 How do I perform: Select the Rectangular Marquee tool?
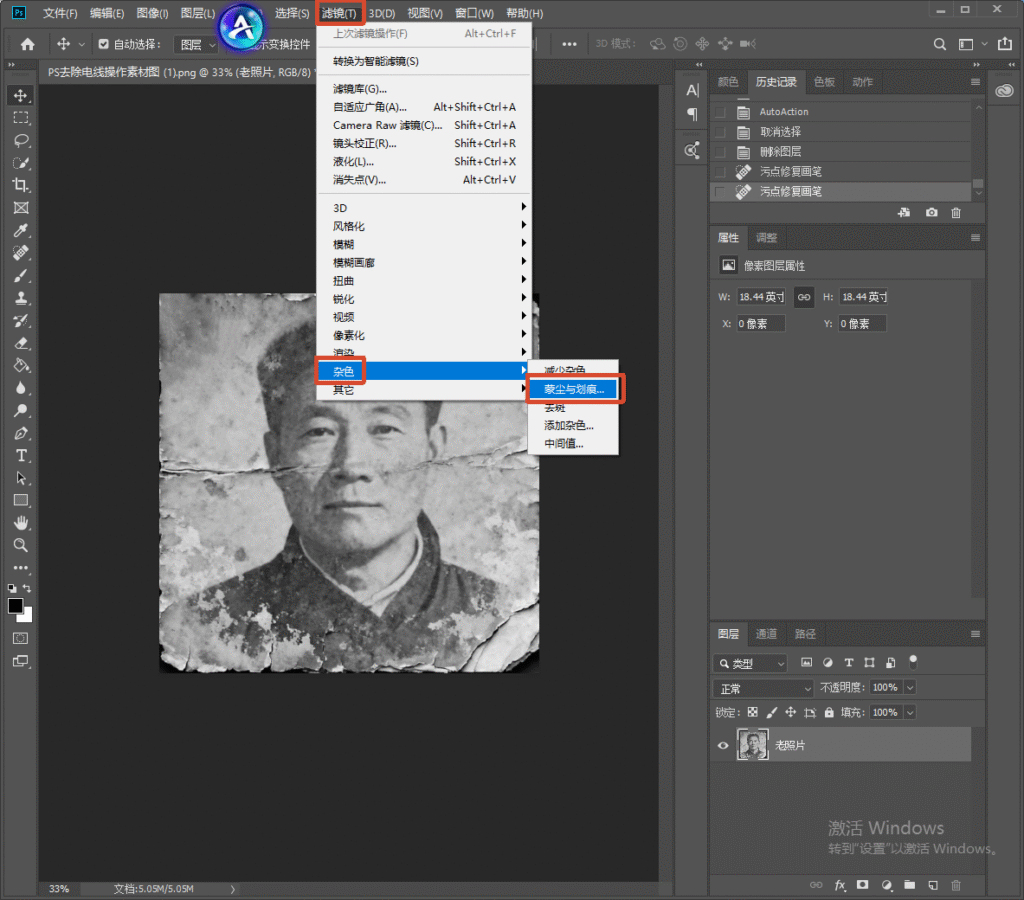[x=21, y=118]
